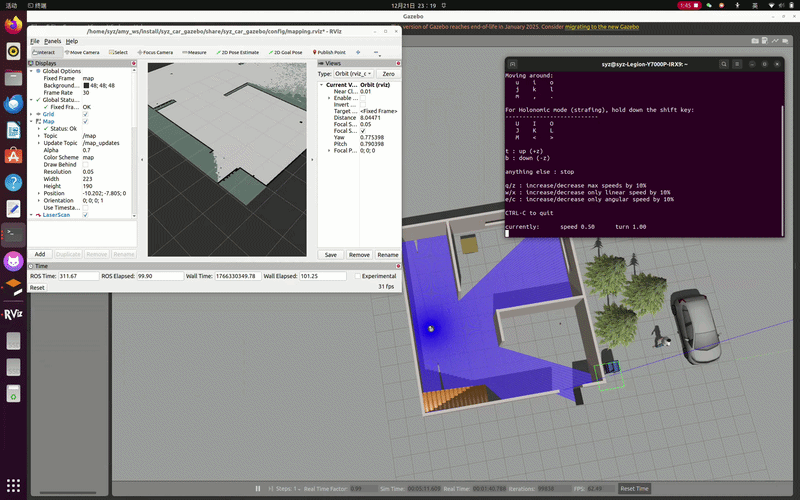Click the Wall Time field
The height and width of the screenshot is (500, 800).
(238, 276)
